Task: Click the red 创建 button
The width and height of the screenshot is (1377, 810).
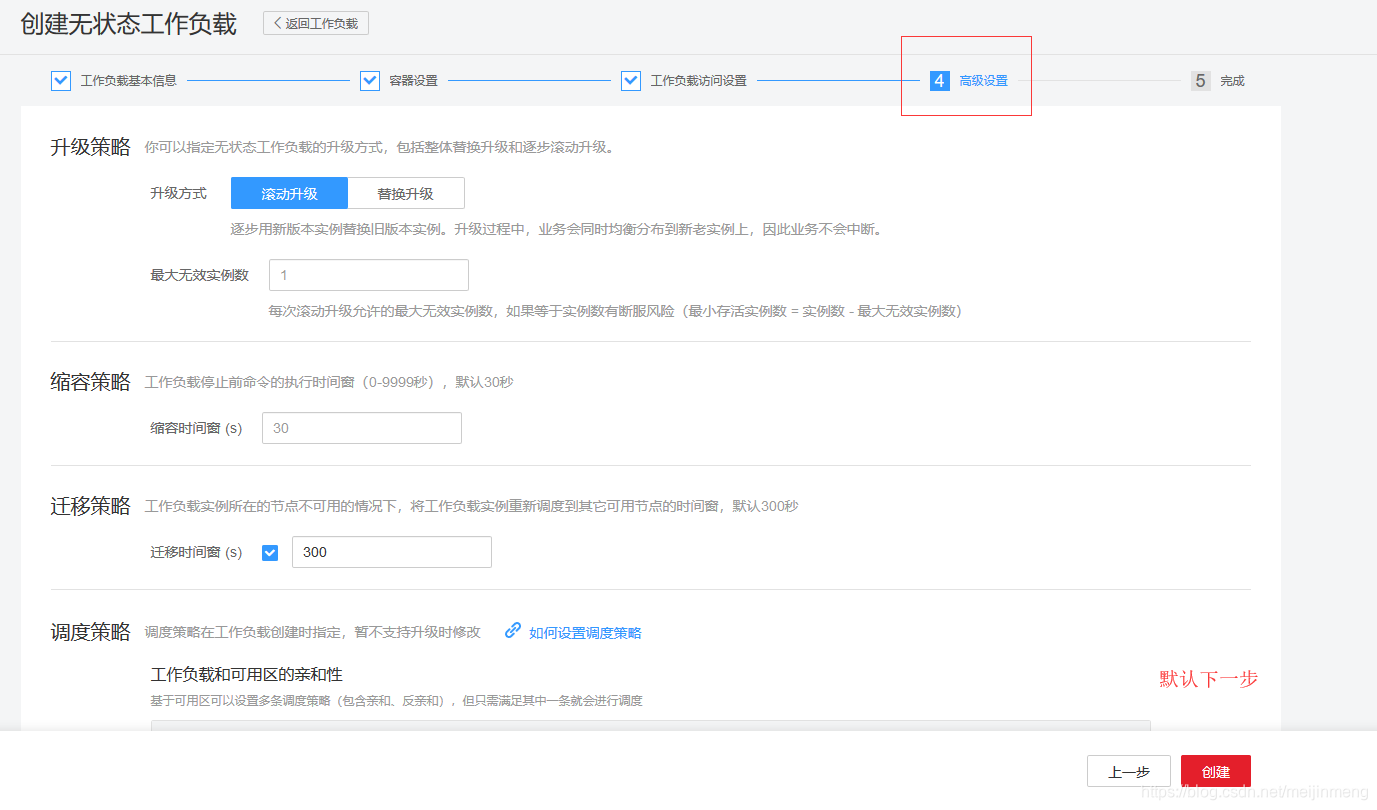Action: point(1216,771)
